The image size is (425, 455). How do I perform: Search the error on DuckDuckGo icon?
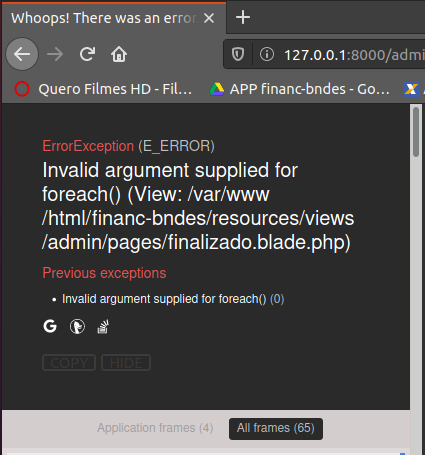pyautogui.click(x=77, y=326)
